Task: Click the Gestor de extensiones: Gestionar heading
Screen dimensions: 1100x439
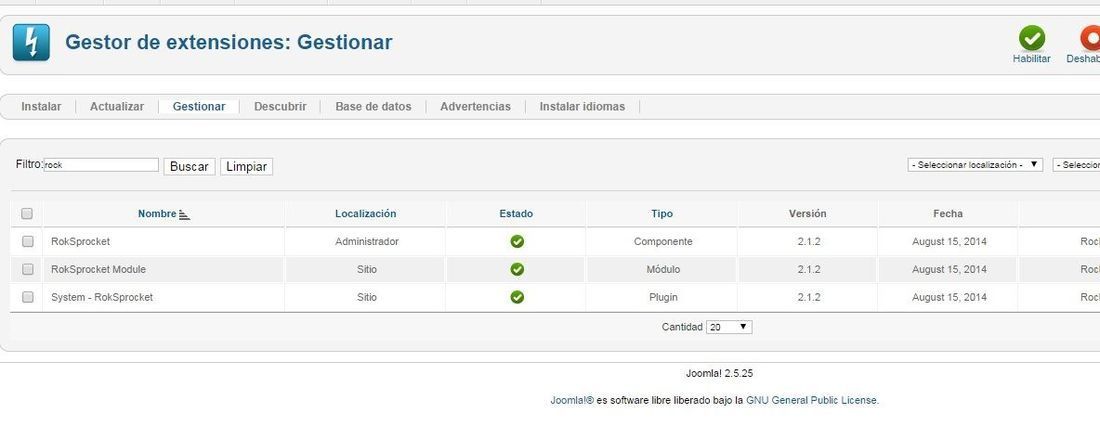Action: [x=229, y=42]
